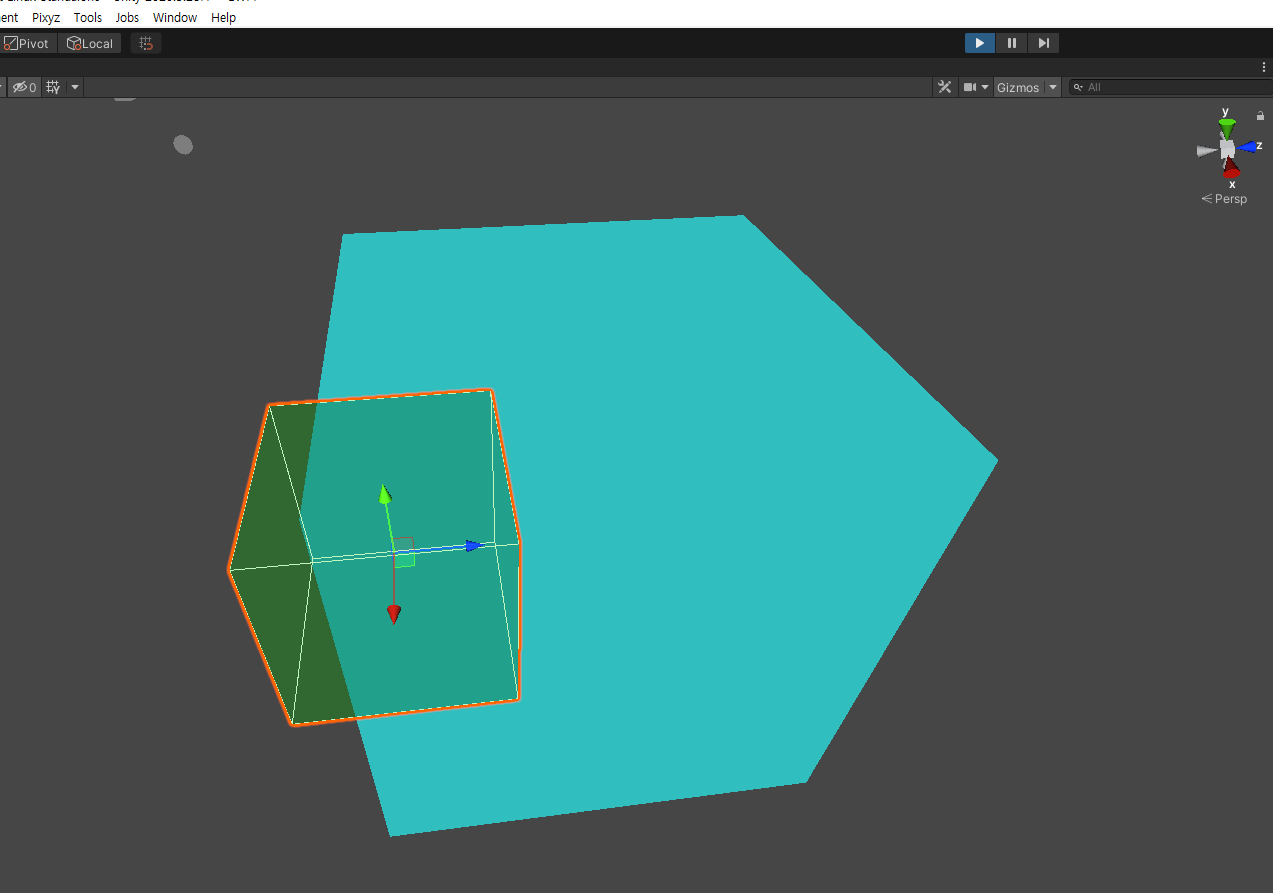Click the scene view wrench tool settings icon

click(944, 87)
